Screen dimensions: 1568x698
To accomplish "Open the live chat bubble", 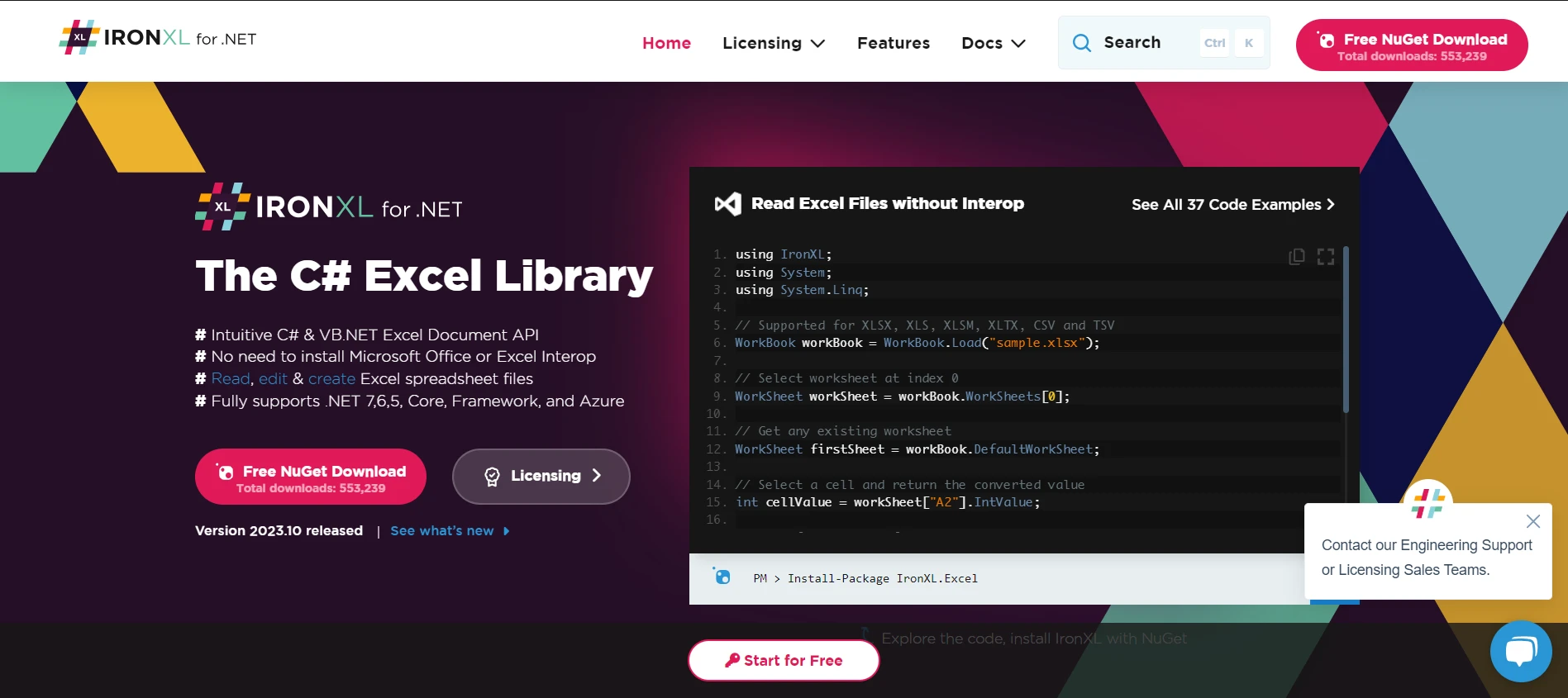I will pyautogui.click(x=1521, y=652).
